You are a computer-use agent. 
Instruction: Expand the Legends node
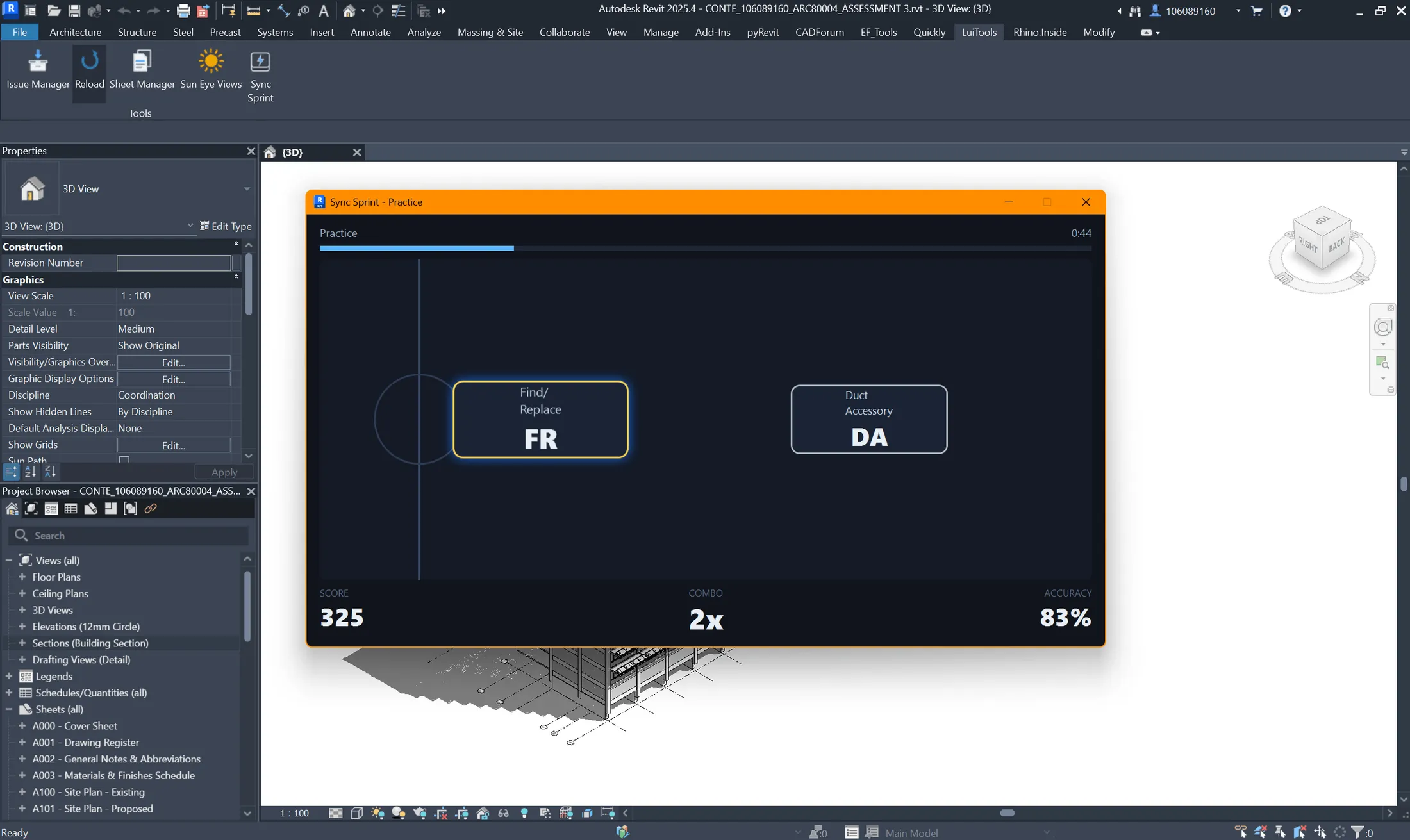(x=9, y=676)
